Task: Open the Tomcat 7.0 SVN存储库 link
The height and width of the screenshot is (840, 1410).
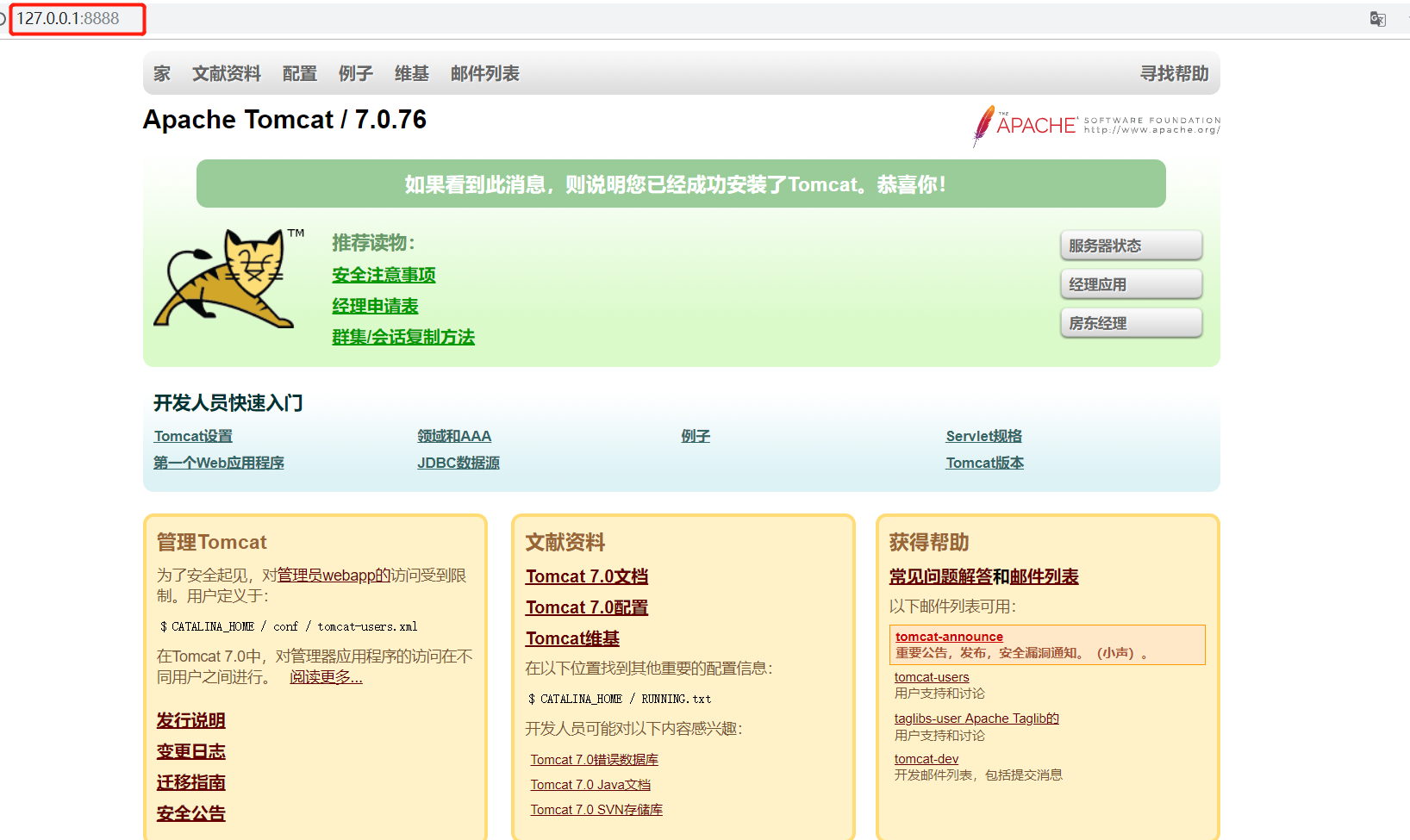Action: (596, 810)
